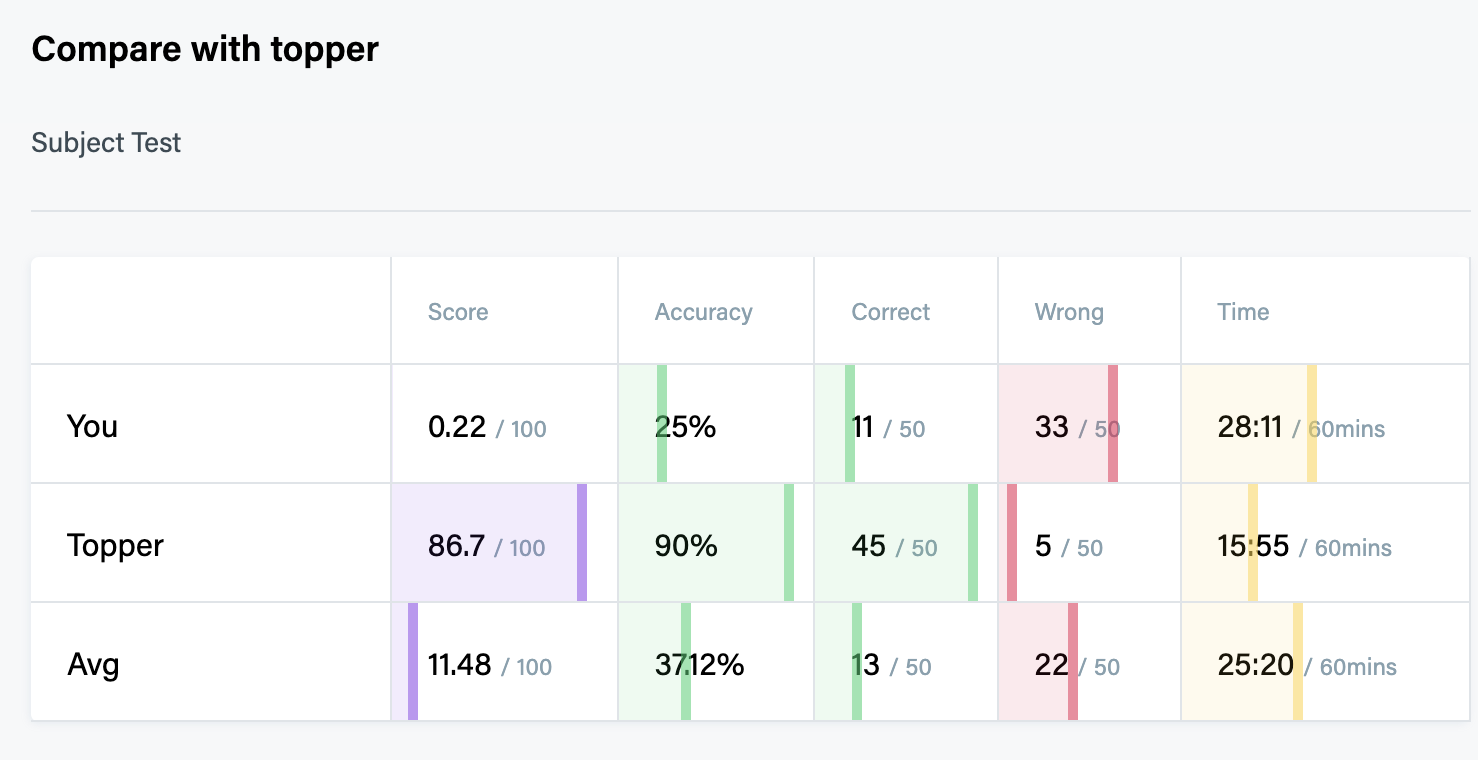The image size is (1478, 760).
Task: Click the "Subject Test" subtitle
Action: pyautogui.click(x=106, y=143)
